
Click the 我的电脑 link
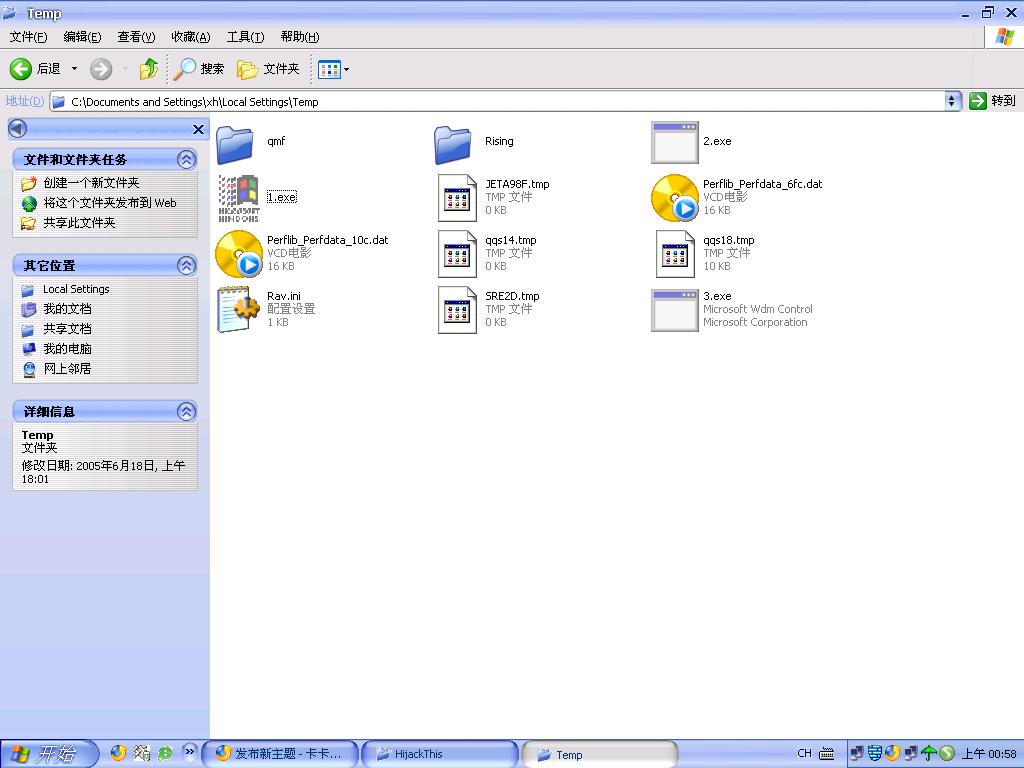point(67,349)
